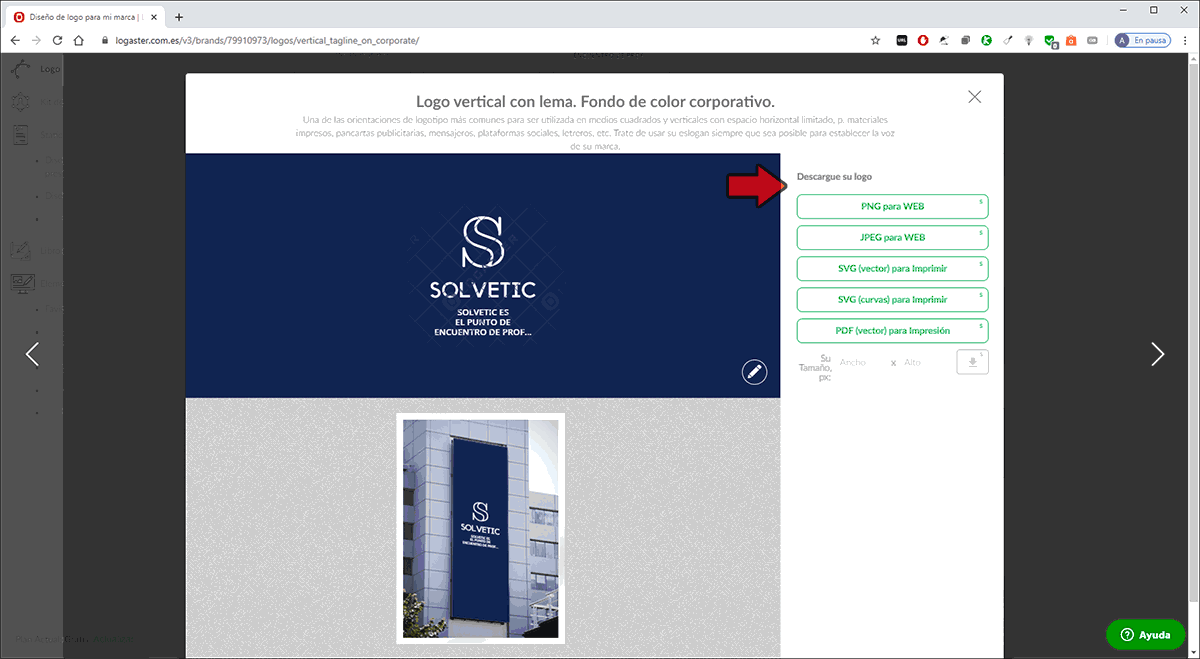Close the Diseño de logo tab
This screenshot has height=659, width=1200.
(x=153, y=17)
